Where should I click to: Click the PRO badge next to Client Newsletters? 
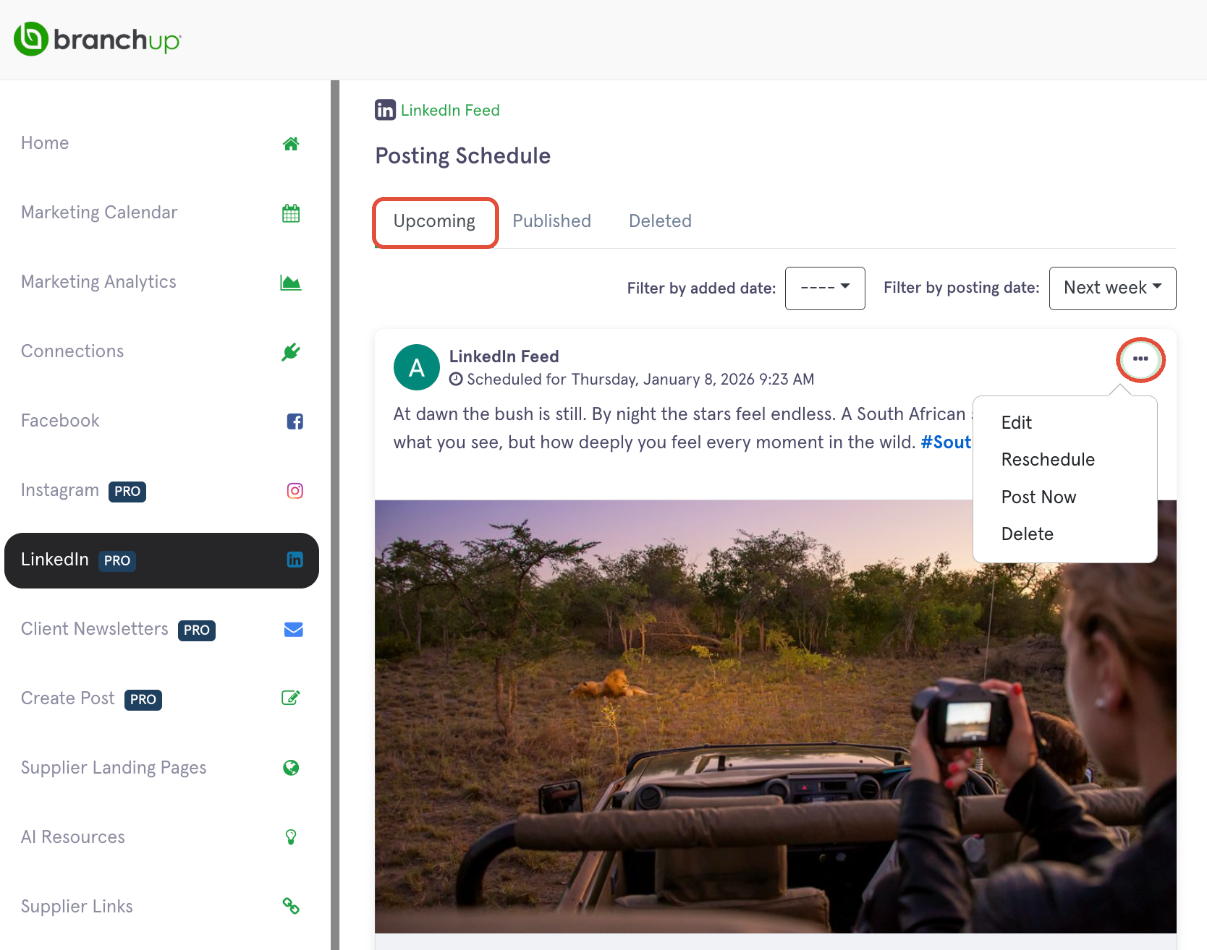click(196, 630)
